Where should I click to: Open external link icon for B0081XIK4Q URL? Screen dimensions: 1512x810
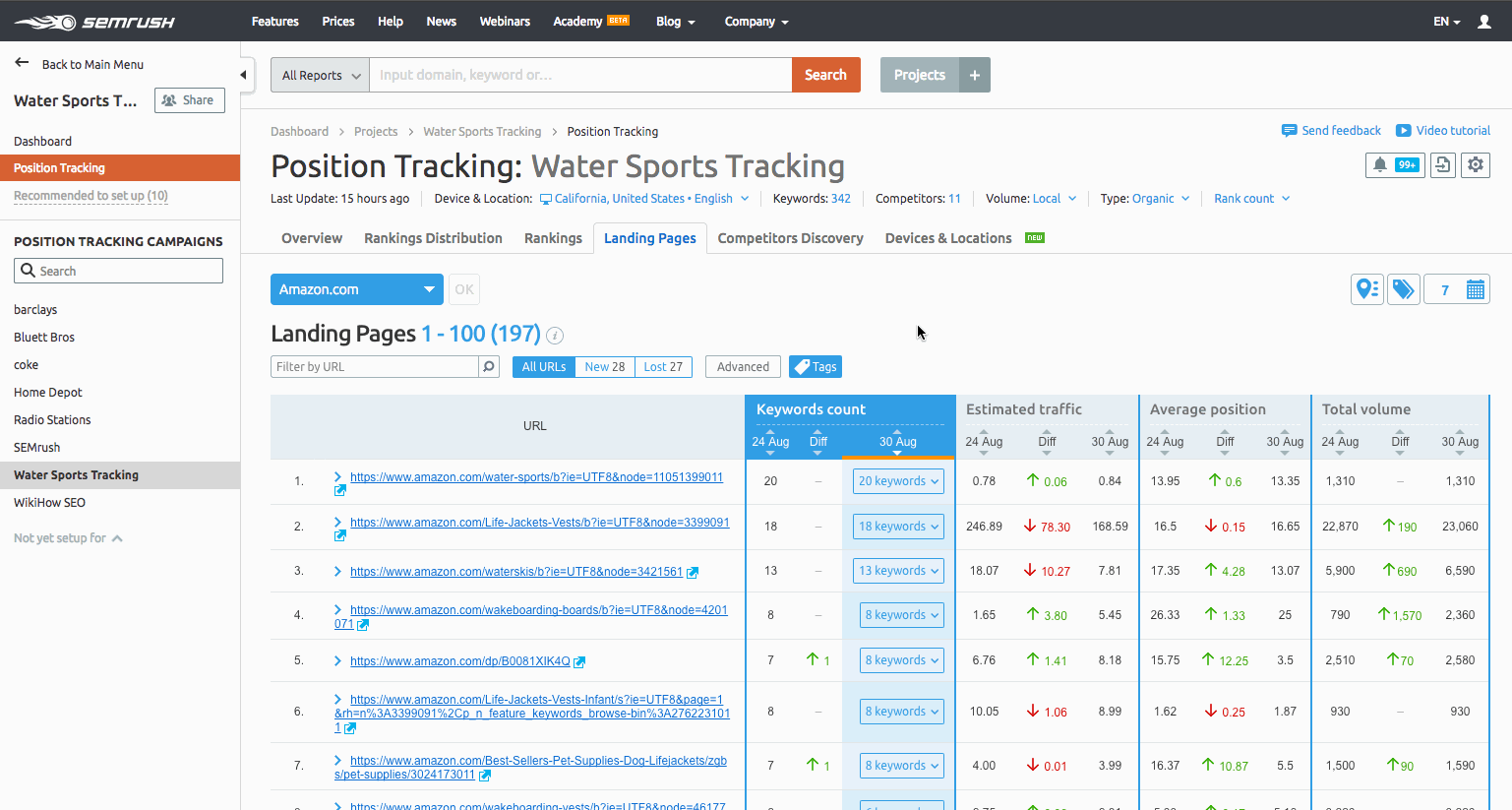[579, 662]
